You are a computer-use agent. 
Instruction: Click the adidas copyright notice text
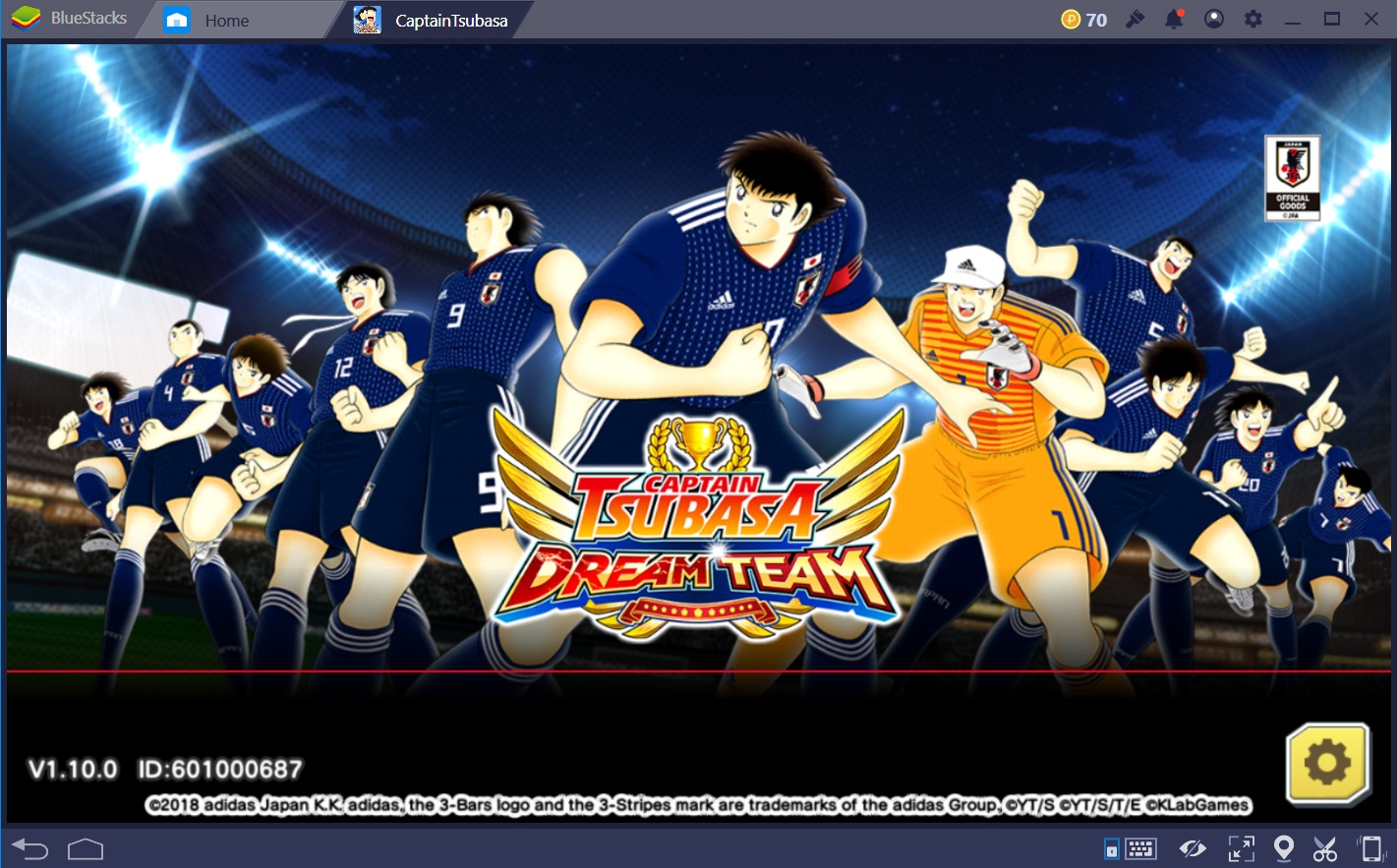[x=698, y=805]
